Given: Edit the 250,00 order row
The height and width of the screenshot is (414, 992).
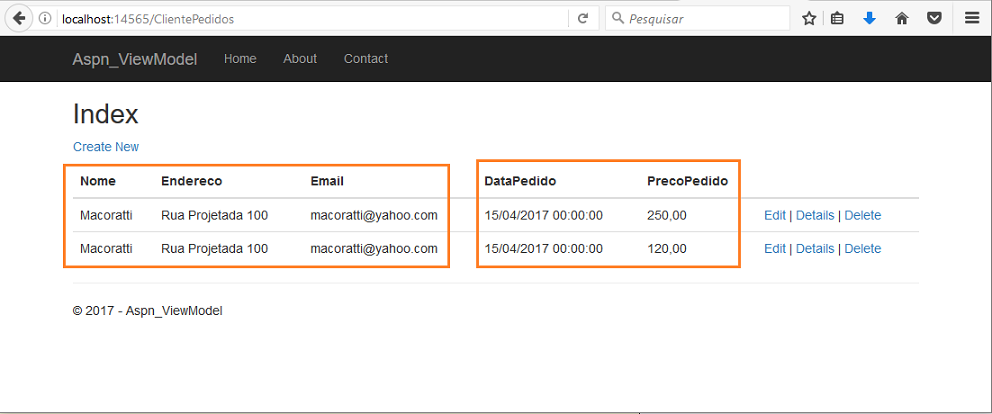Looking at the screenshot, I should pos(774,215).
